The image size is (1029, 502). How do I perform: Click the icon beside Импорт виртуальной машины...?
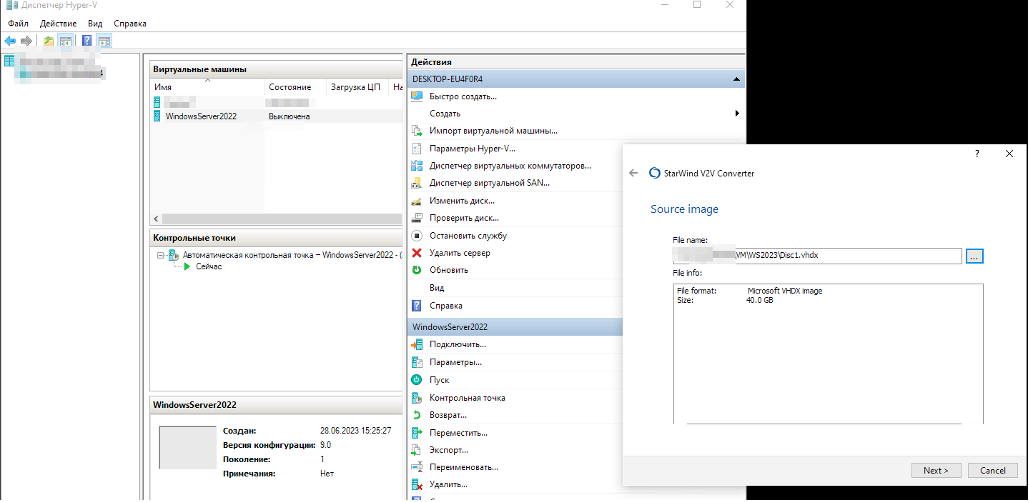(416, 131)
